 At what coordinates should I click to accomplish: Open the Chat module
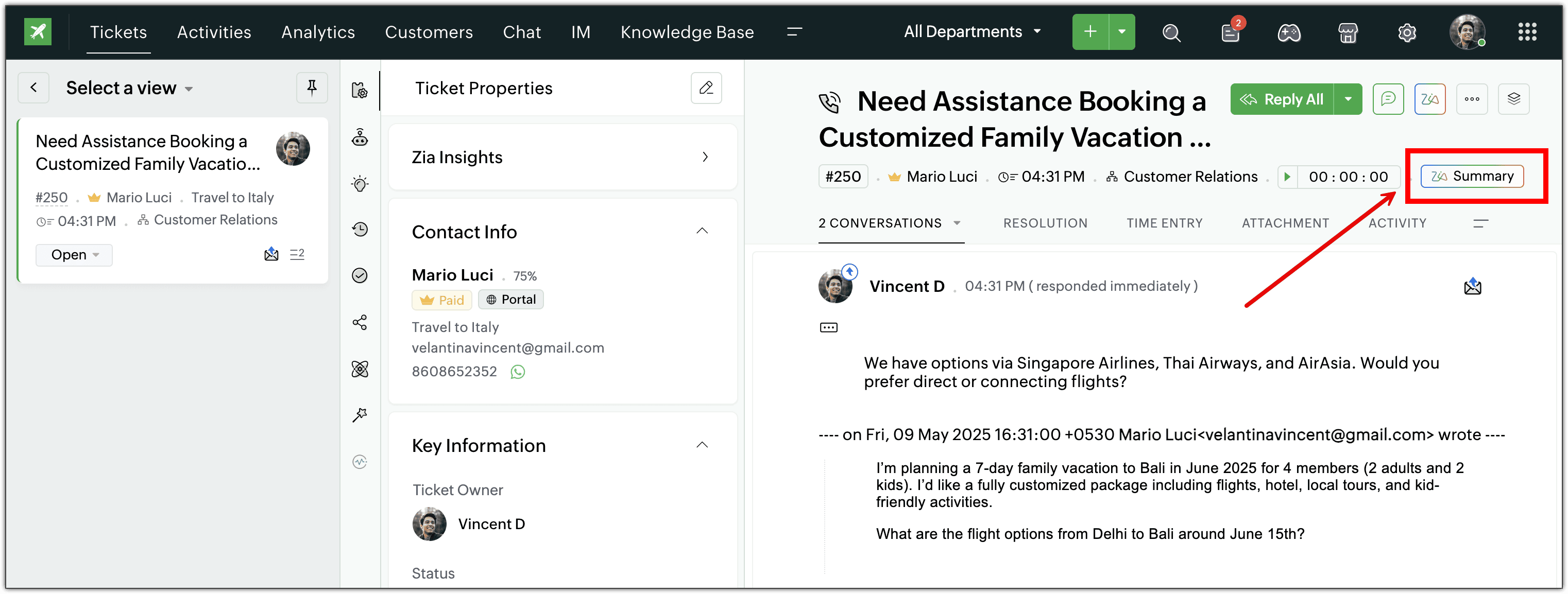click(x=522, y=31)
